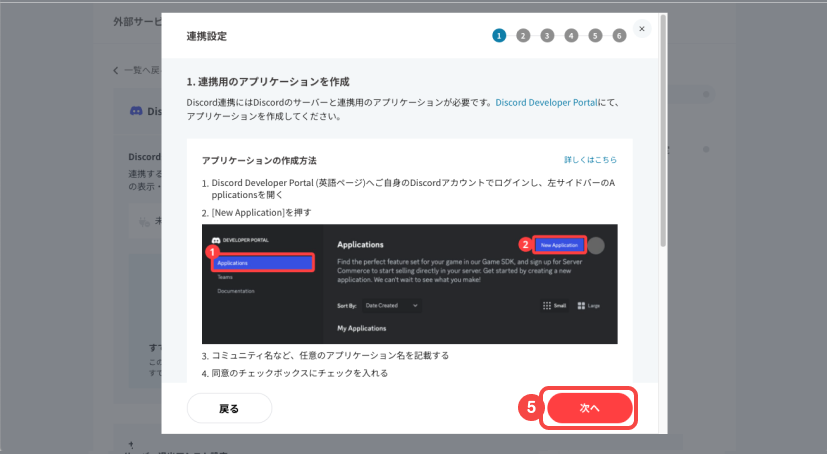
Task: Jump to step 2 indicator circle
Action: click(x=523, y=36)
